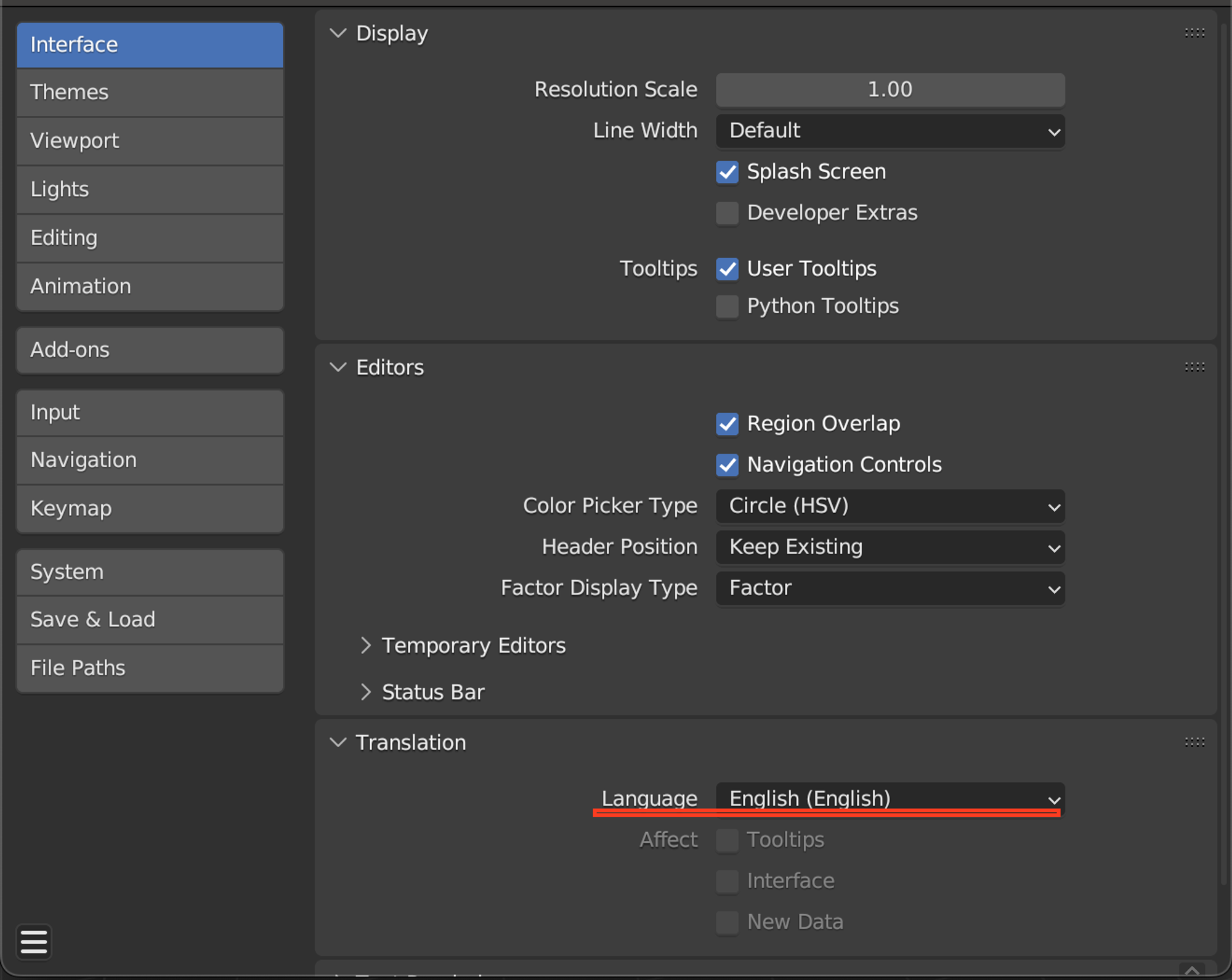Screen dimensions: 1232x980
Task: Switch to the Editing category
Action: 150,238
